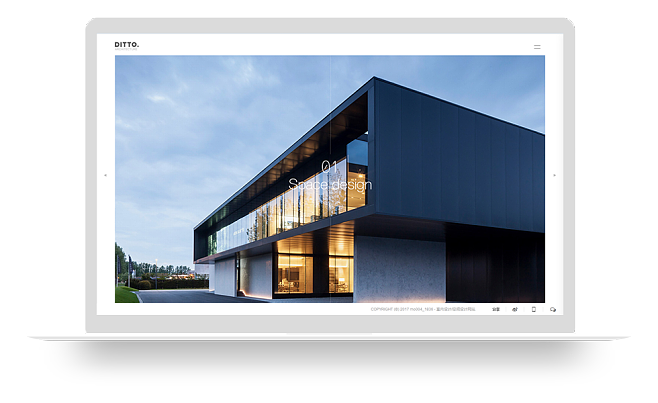This screenshot has height=403, width=658.
Task: Open the chat bubble icon in footer
Action: [x=553, y=310]
